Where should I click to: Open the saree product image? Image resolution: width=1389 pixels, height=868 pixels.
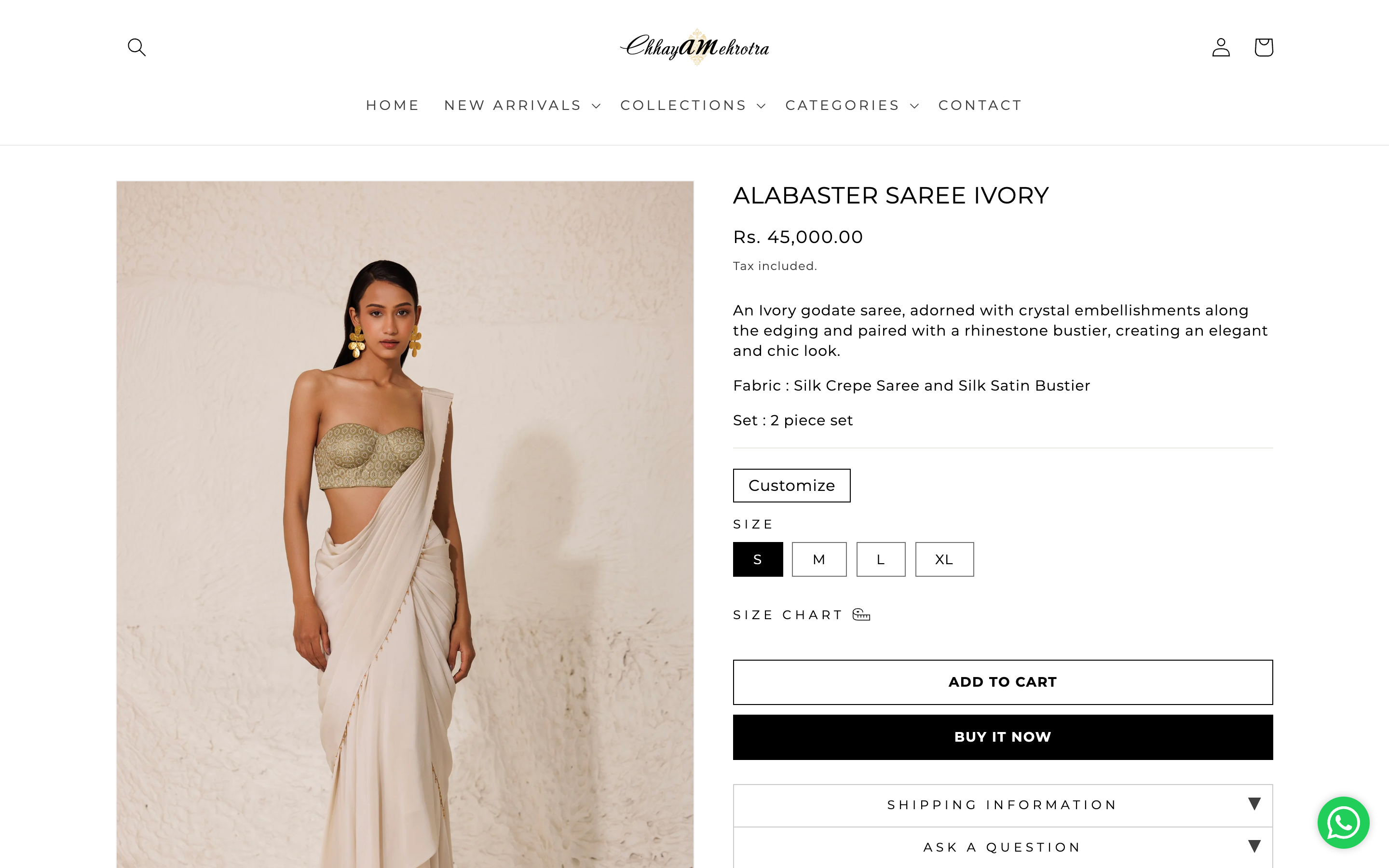tap(405, 524)
